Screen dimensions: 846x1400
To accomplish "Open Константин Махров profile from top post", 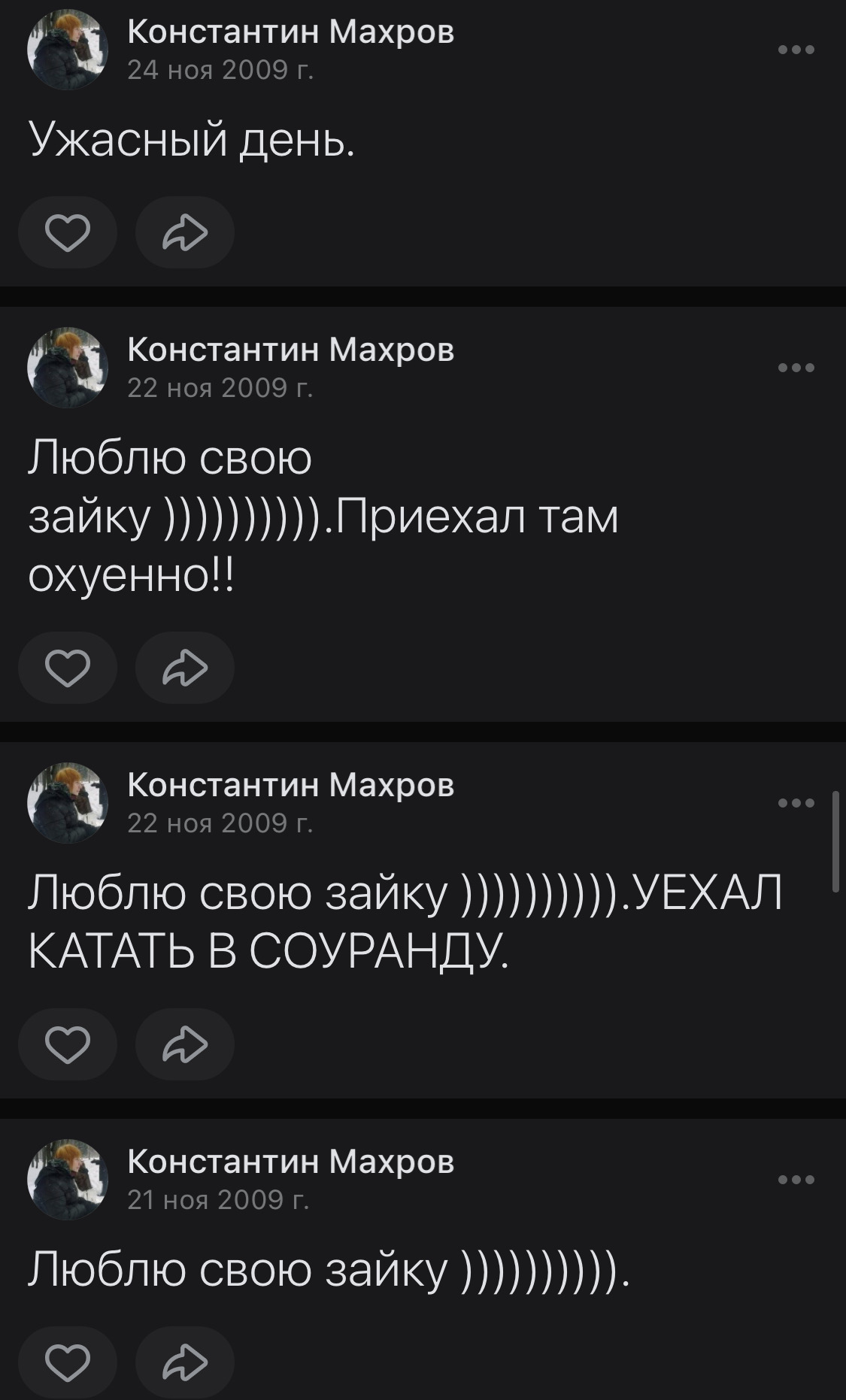I will pos(290,32).
